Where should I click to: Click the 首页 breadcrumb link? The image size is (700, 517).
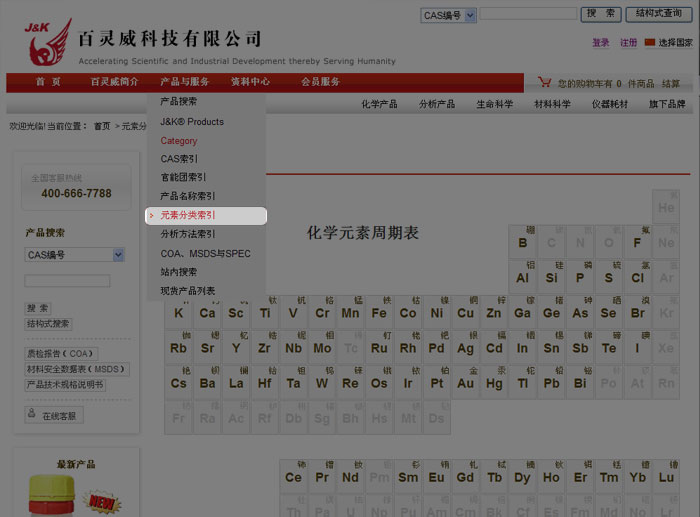[x=102, y=126]
